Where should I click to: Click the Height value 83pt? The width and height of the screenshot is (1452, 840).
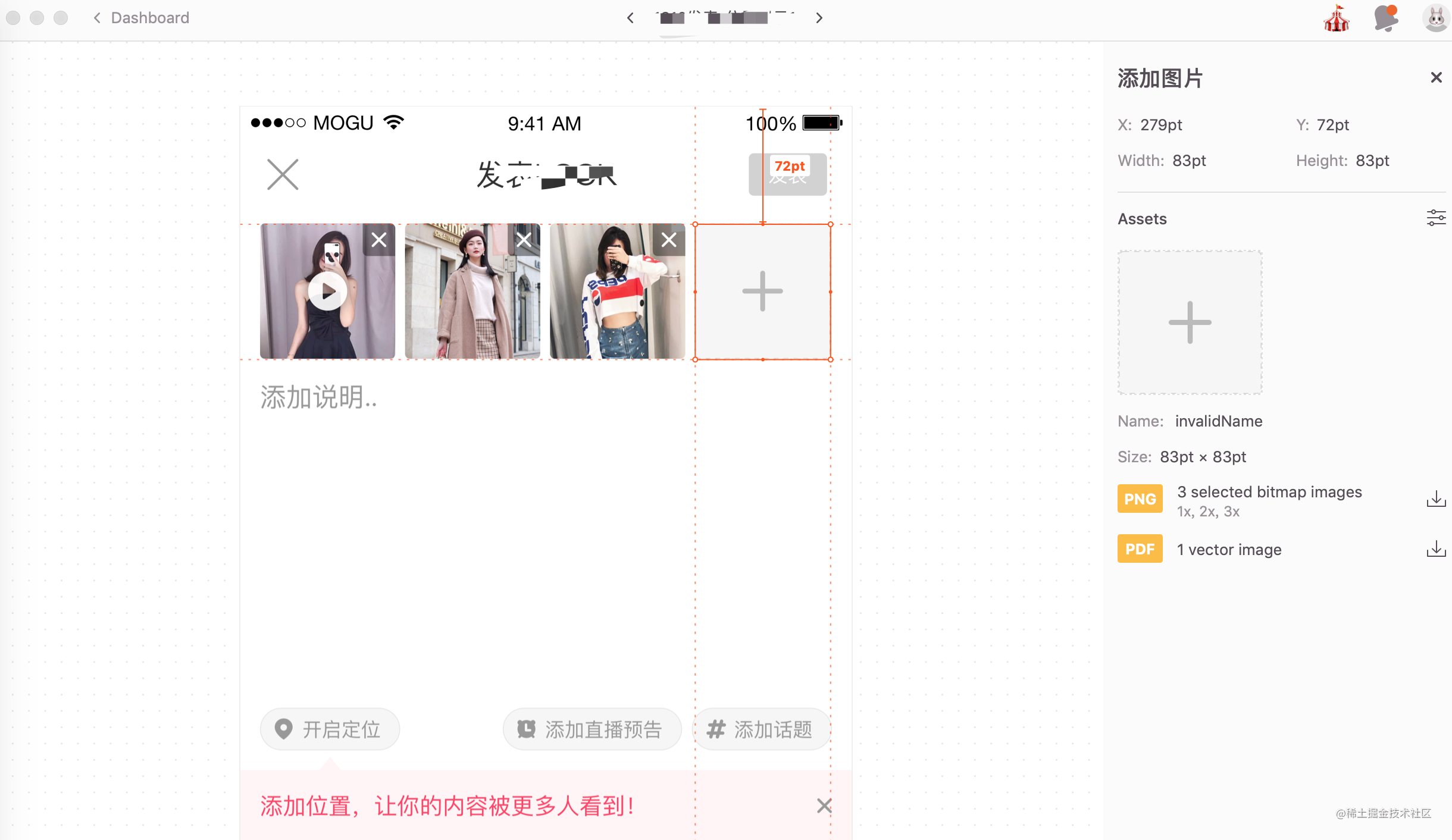(x=1372, y=161)
